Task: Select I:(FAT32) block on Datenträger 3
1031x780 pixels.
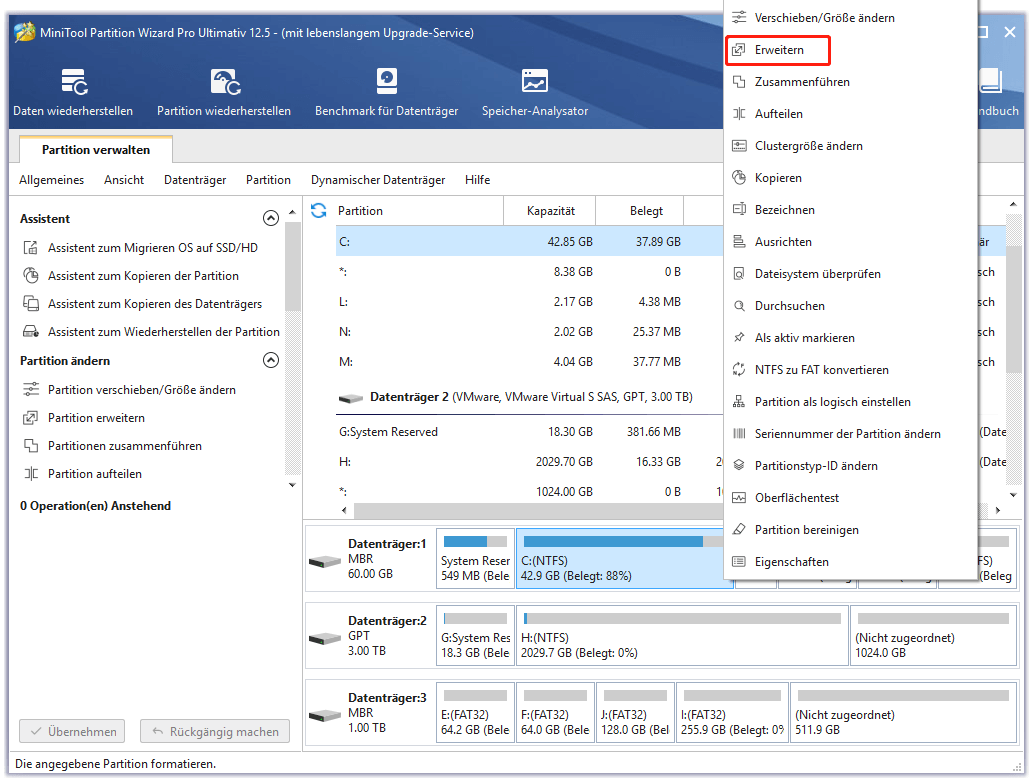Action: 732,713
